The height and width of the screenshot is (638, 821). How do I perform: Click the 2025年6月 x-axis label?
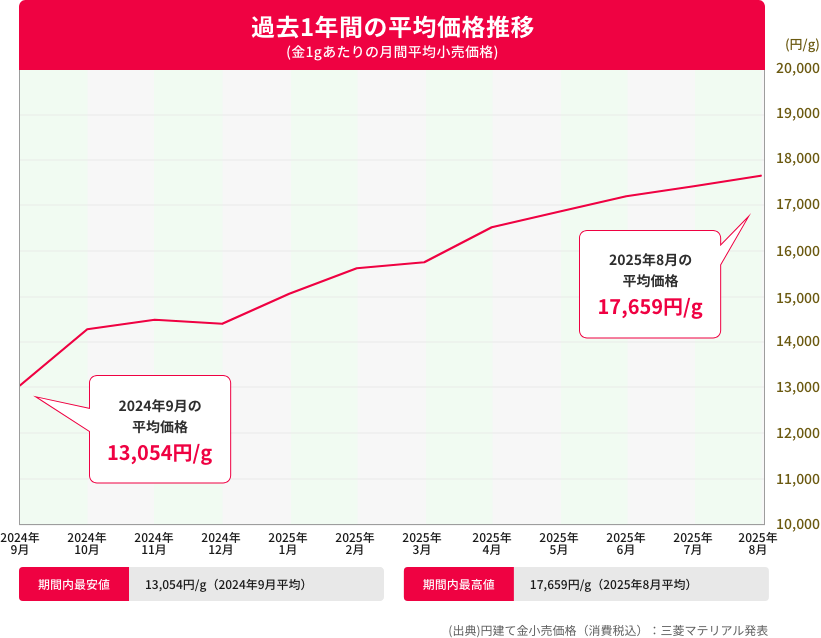pyautogui.click(x=625, y=543)
